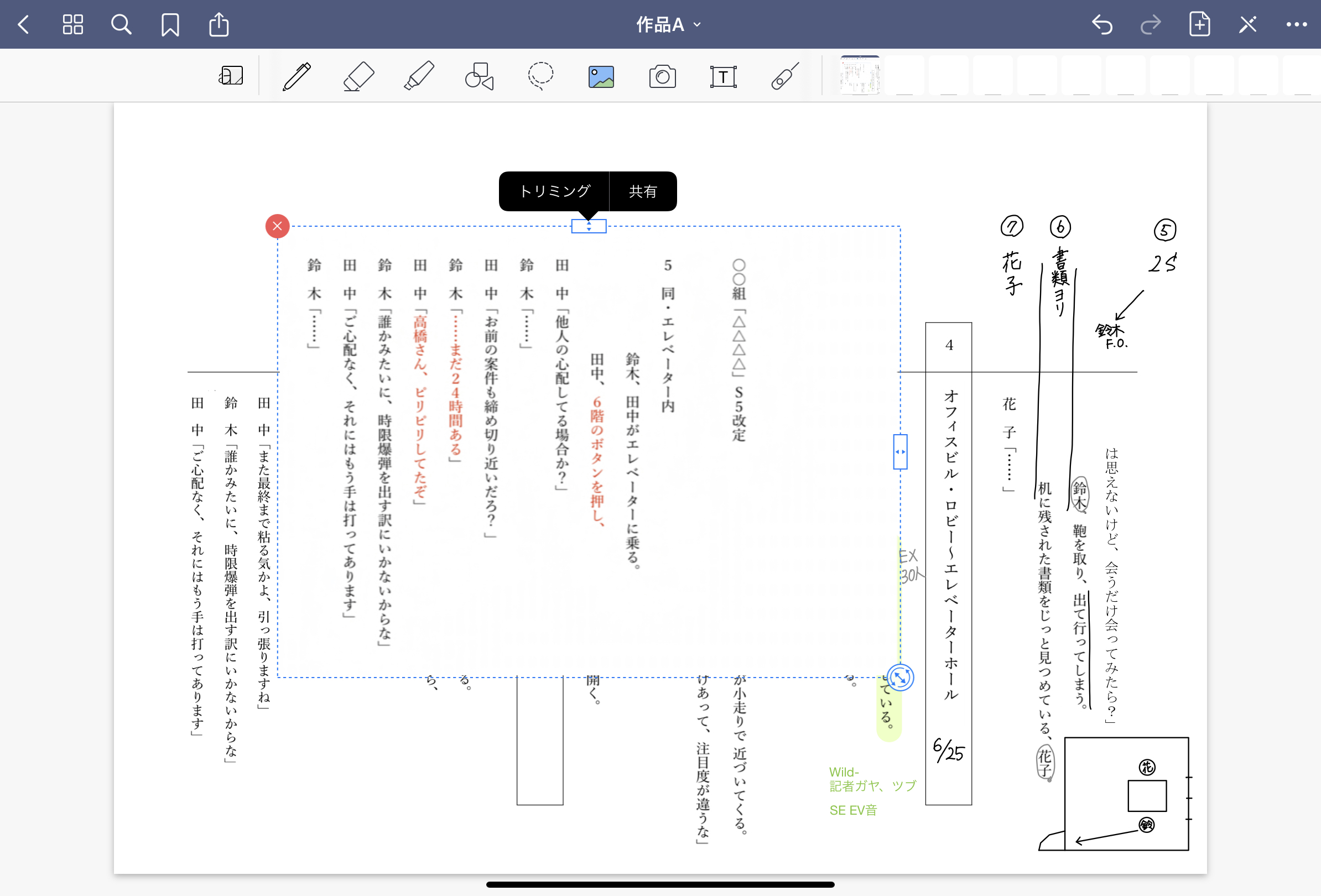1321x896 pixels.
Task: Select the Text box tool
Action: tap(723, 77)
